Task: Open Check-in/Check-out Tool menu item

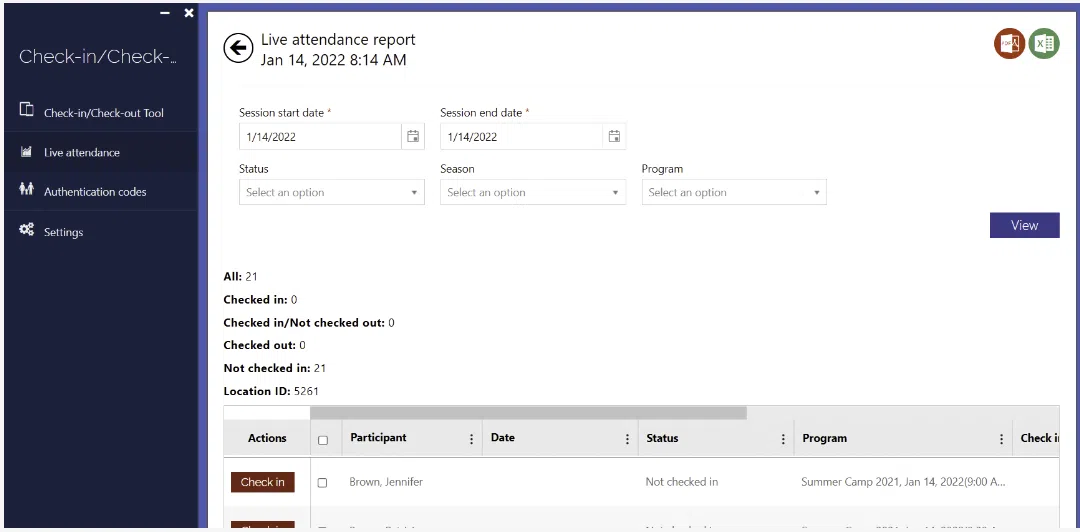Action: pos(103,113)
